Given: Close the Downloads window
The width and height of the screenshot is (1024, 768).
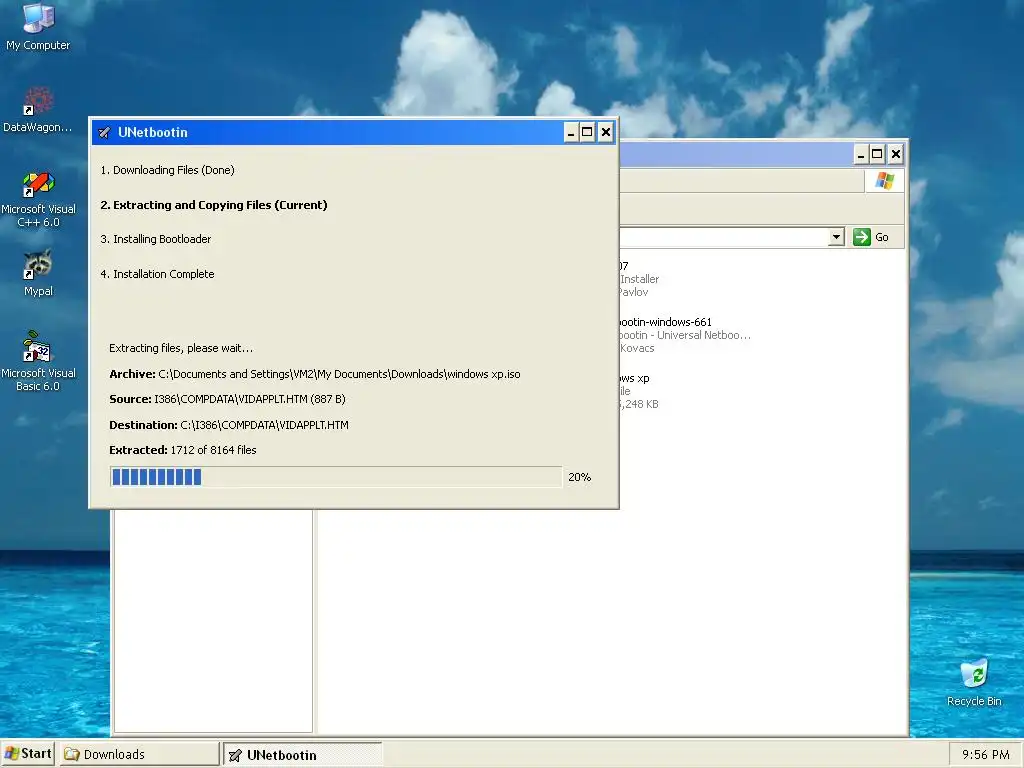Looking at the screenshot, I should coord(895,155).
